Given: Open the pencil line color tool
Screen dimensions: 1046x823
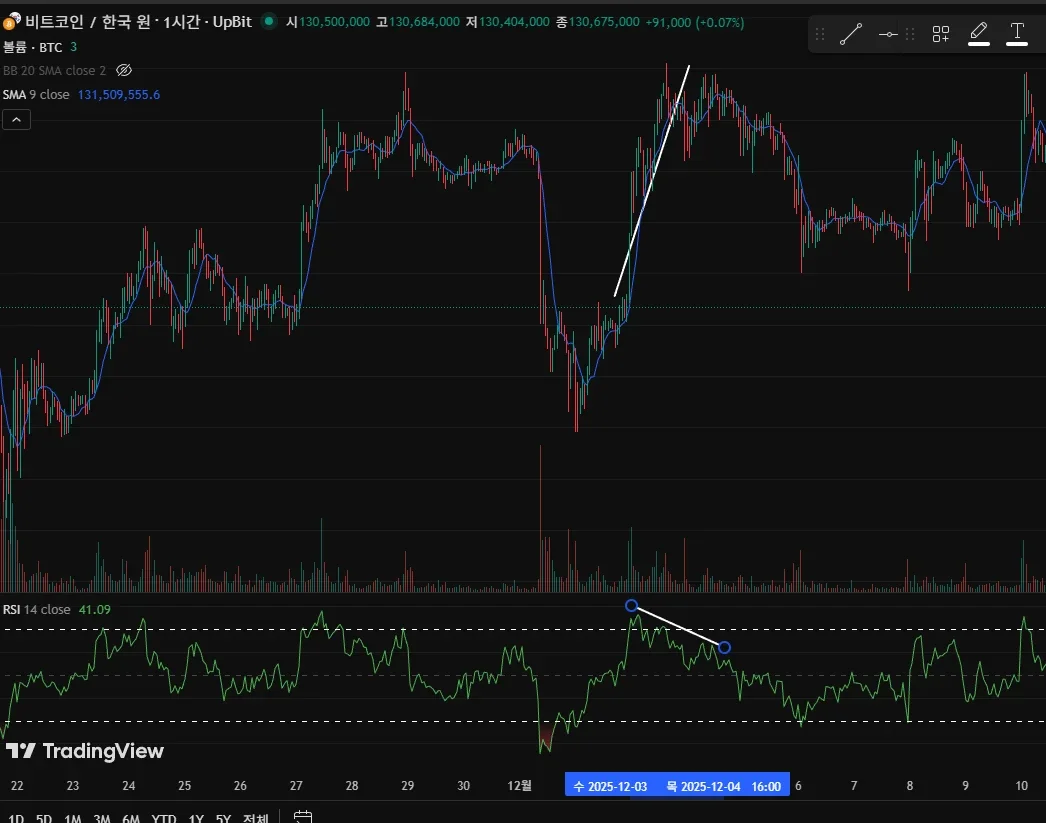Looking at the screenshot, I should [979, 33].
